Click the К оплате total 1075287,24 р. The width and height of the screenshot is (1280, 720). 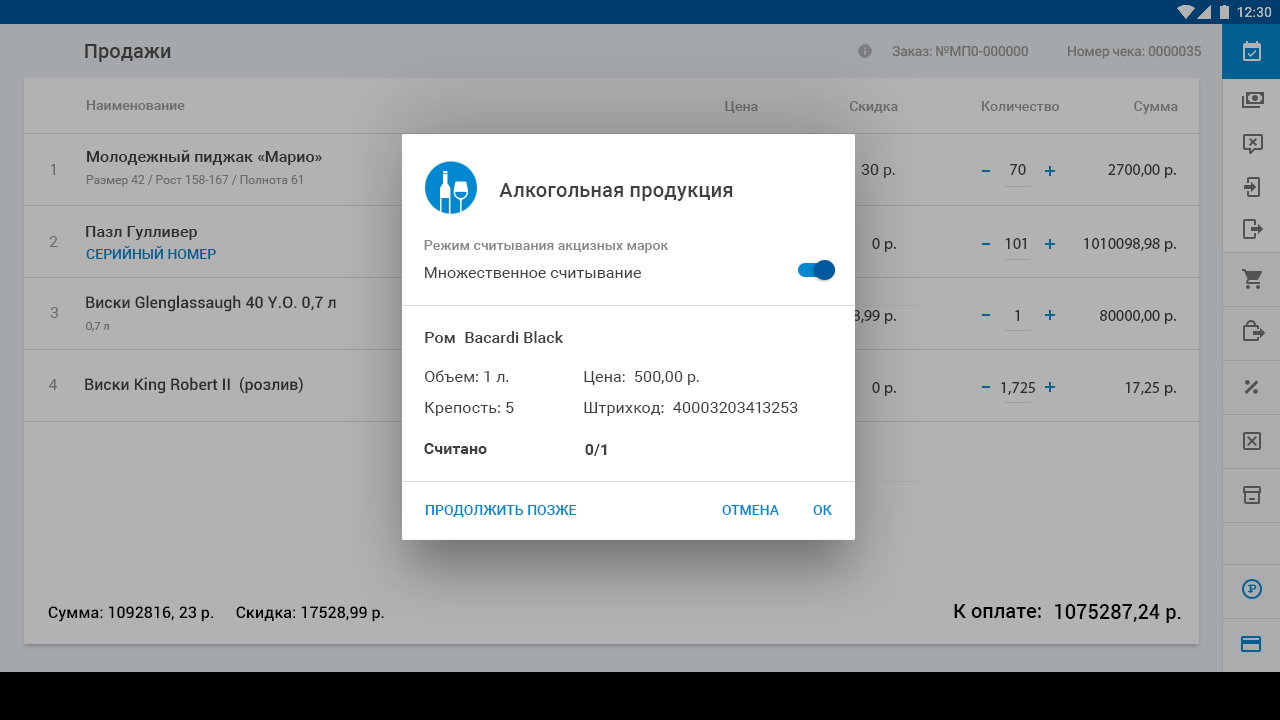pyautogui.click(x=1067, y=611)
